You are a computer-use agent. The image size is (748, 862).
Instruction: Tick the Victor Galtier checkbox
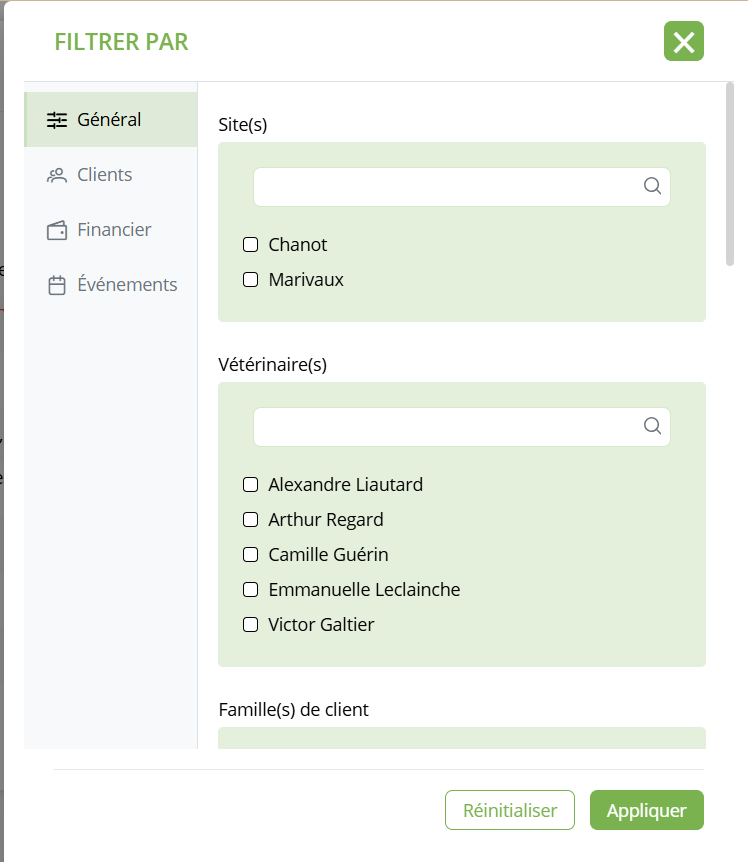[251, 625]
